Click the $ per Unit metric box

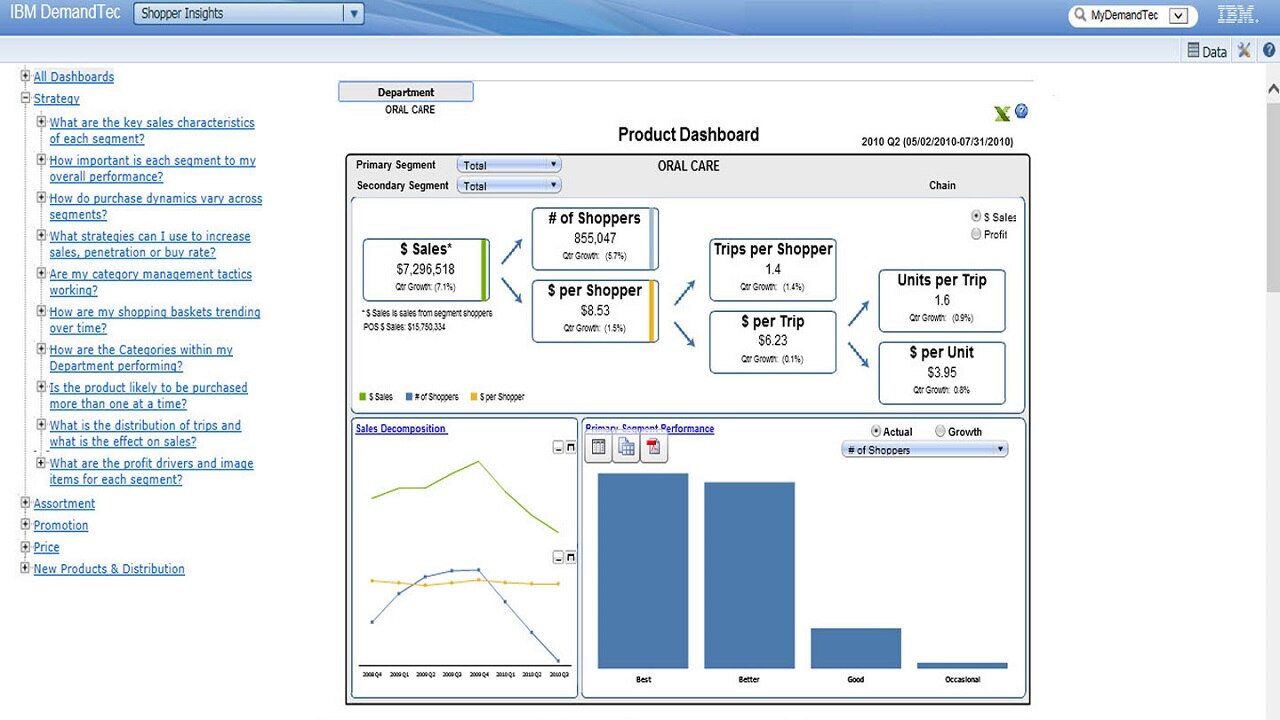click(x=942, y=373)
